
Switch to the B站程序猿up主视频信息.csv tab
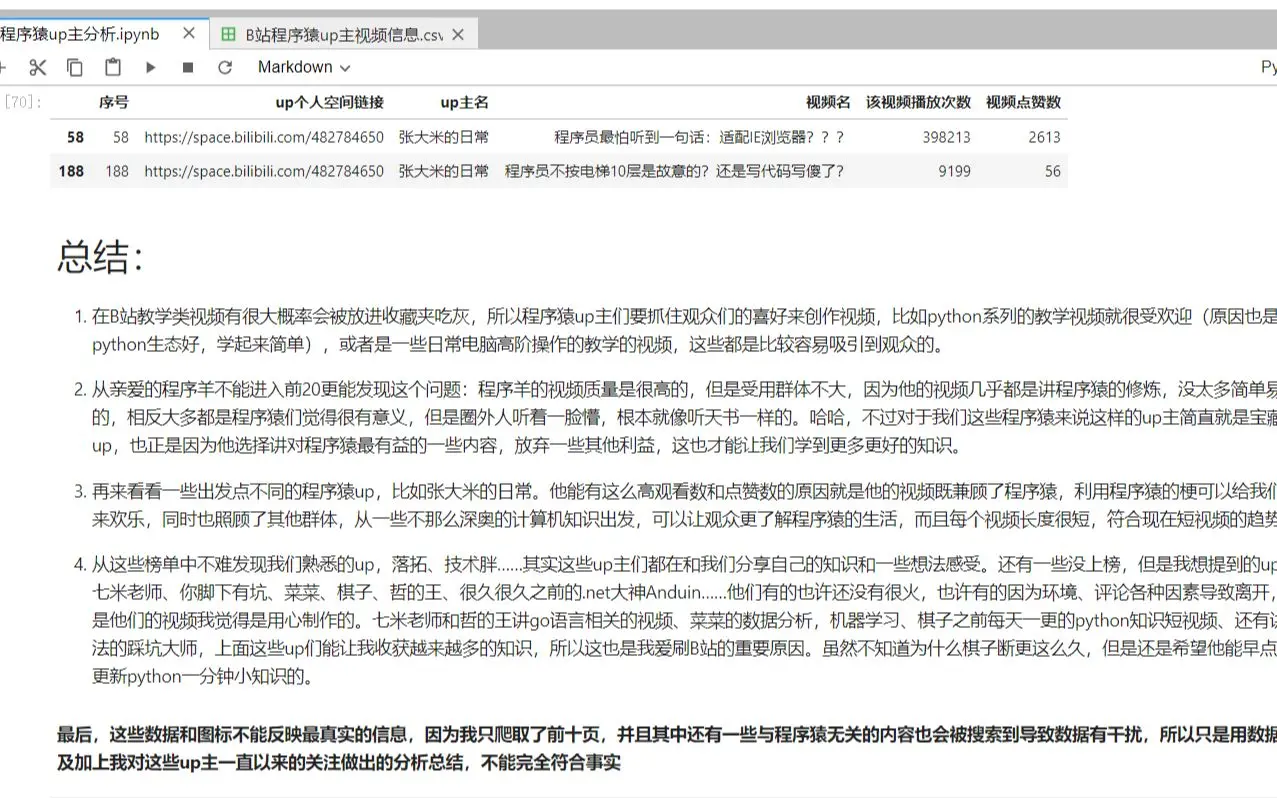click(x=344, y=34)
